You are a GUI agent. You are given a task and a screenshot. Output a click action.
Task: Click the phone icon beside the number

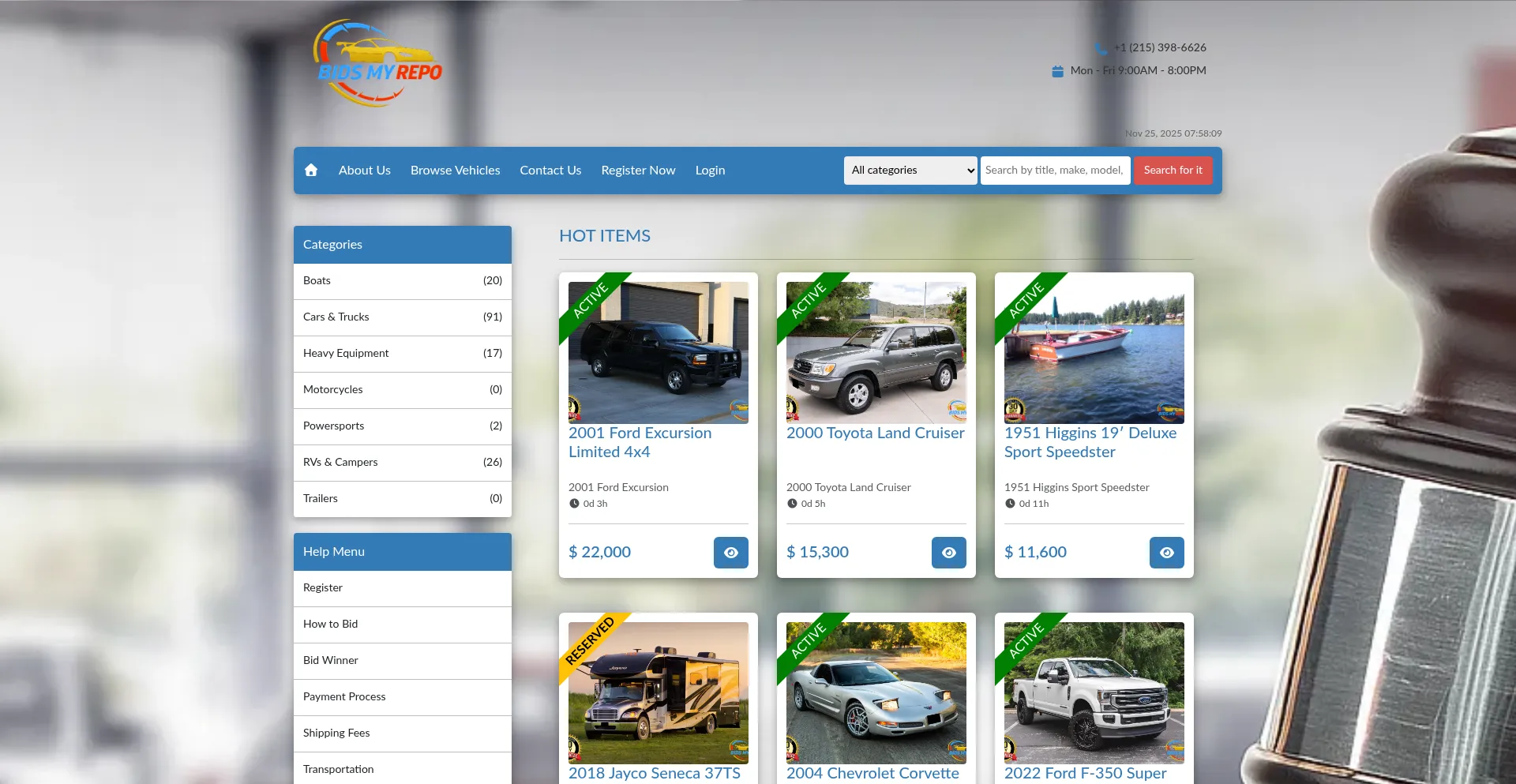pos(1101,48)
